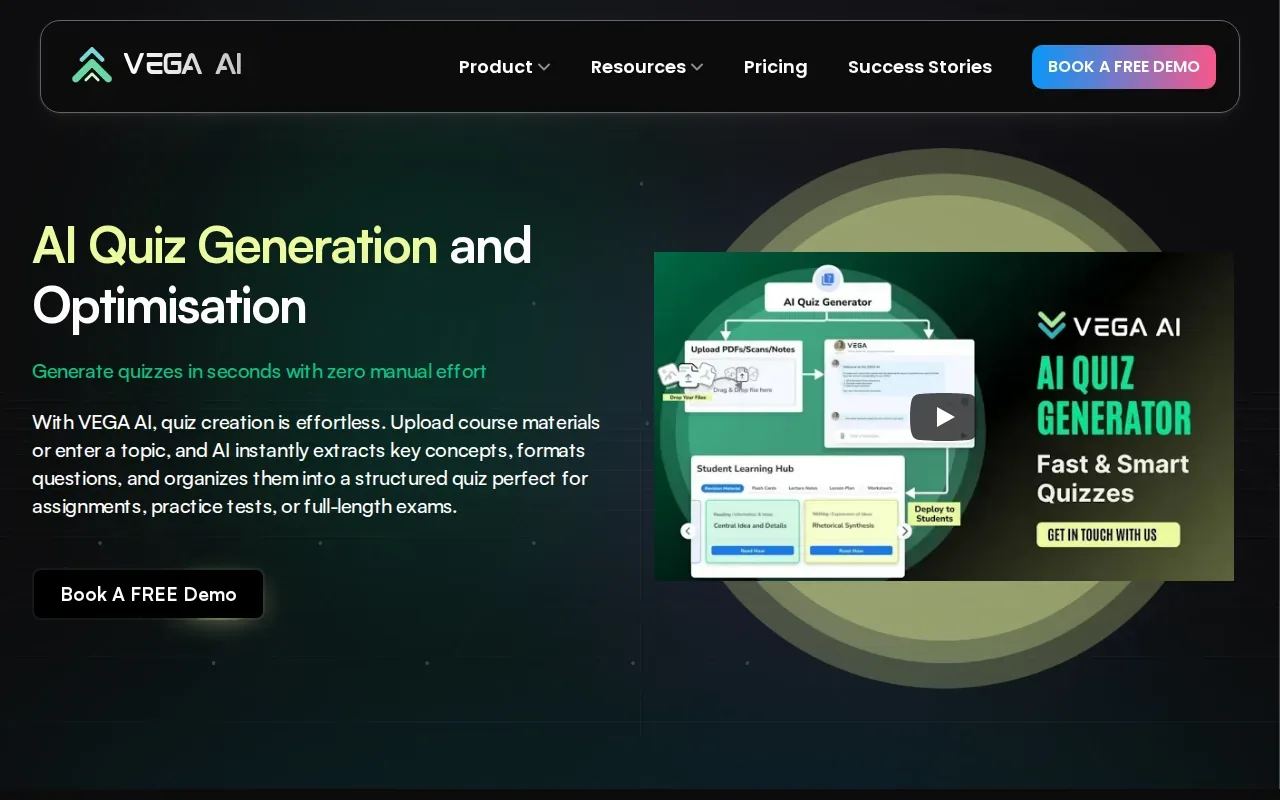Open Success Stories page
Image resolution: width=1280 pixels, height=800 pixels.
[920, 67]
